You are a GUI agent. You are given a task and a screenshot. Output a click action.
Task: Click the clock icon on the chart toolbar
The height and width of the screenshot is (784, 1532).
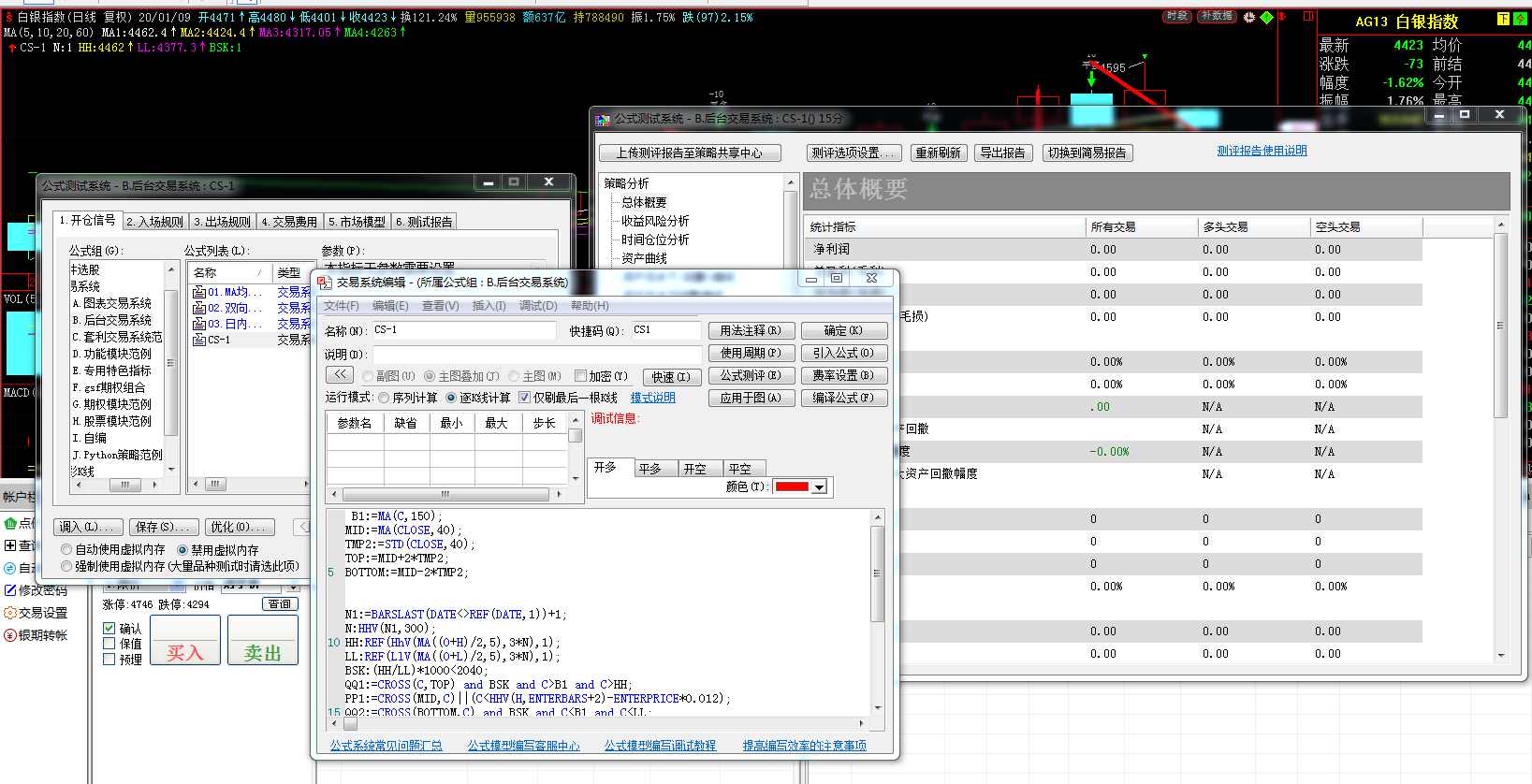point(1249,17)
